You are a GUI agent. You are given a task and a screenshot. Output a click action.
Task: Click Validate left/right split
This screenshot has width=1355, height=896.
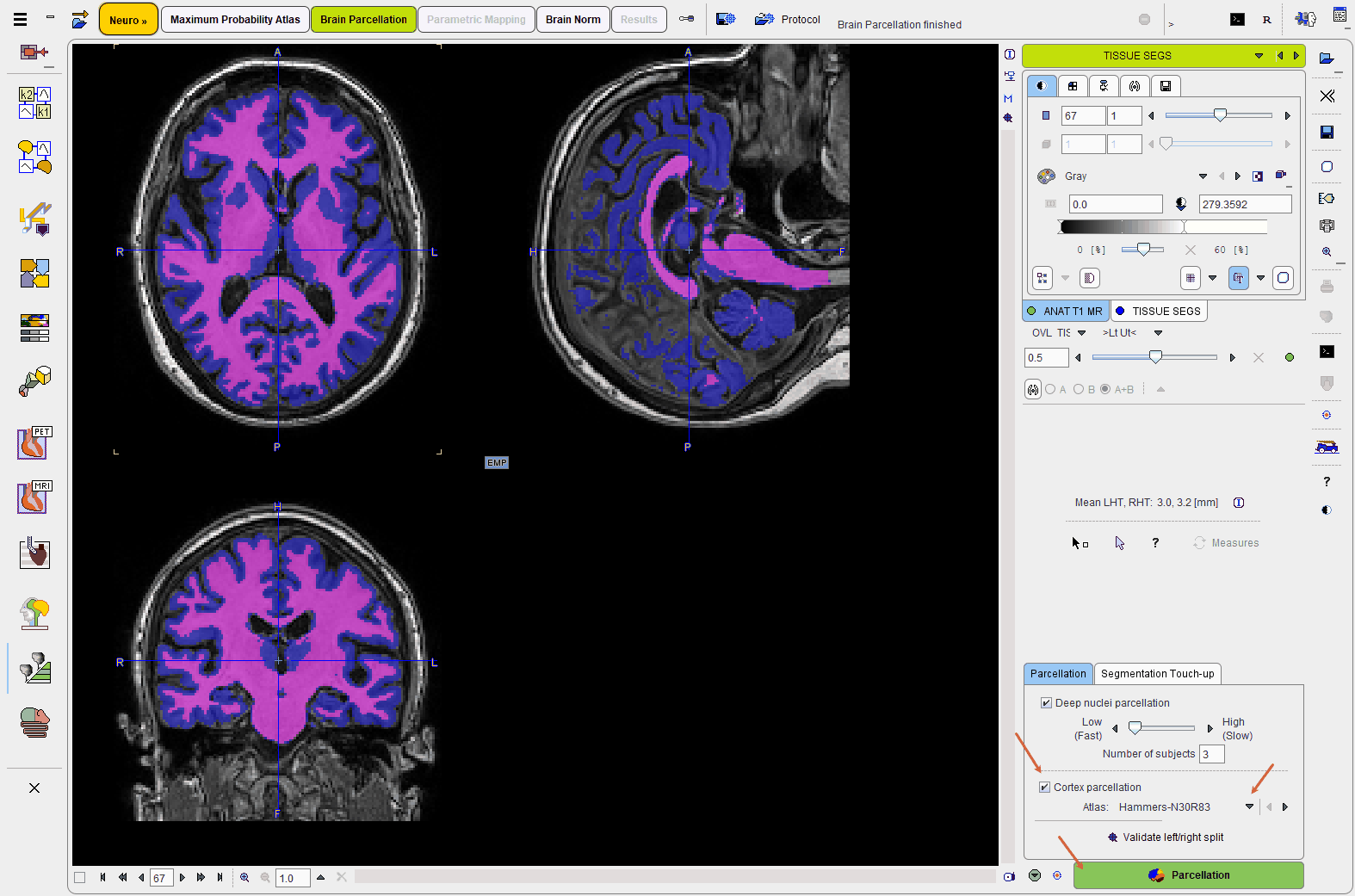[x=1165, y=837]
